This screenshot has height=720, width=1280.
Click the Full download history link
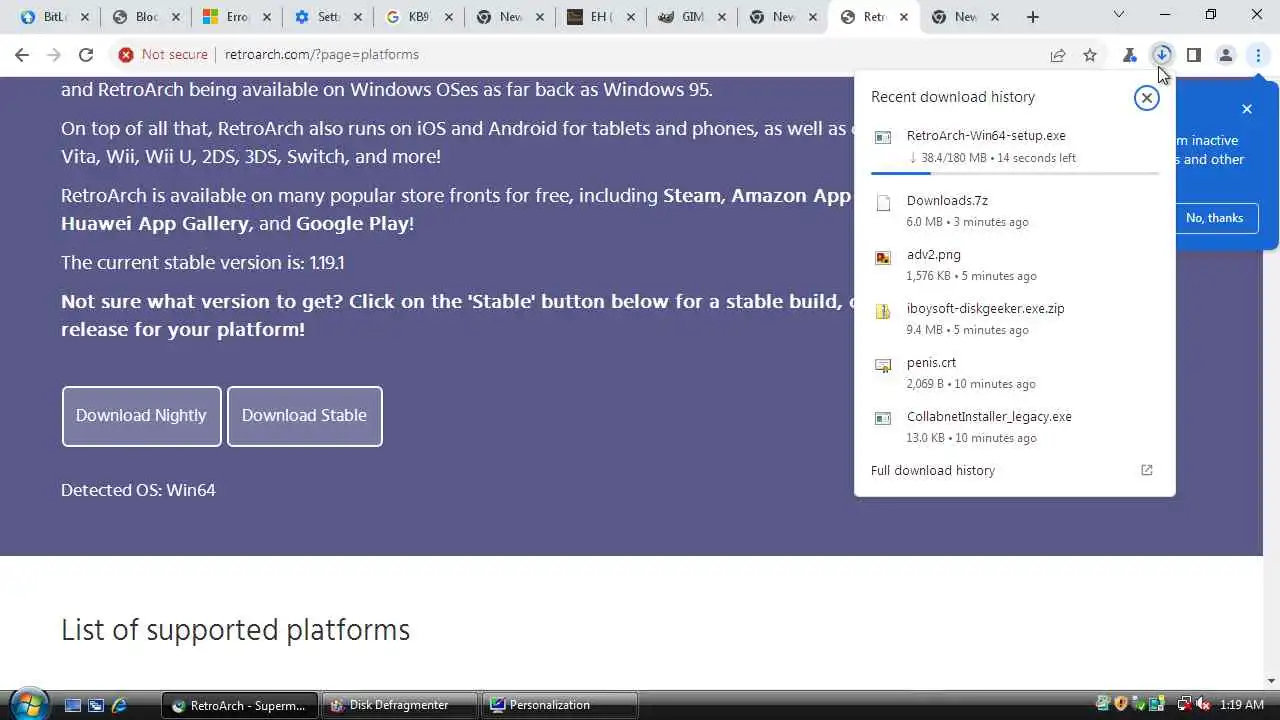[932, 470]
